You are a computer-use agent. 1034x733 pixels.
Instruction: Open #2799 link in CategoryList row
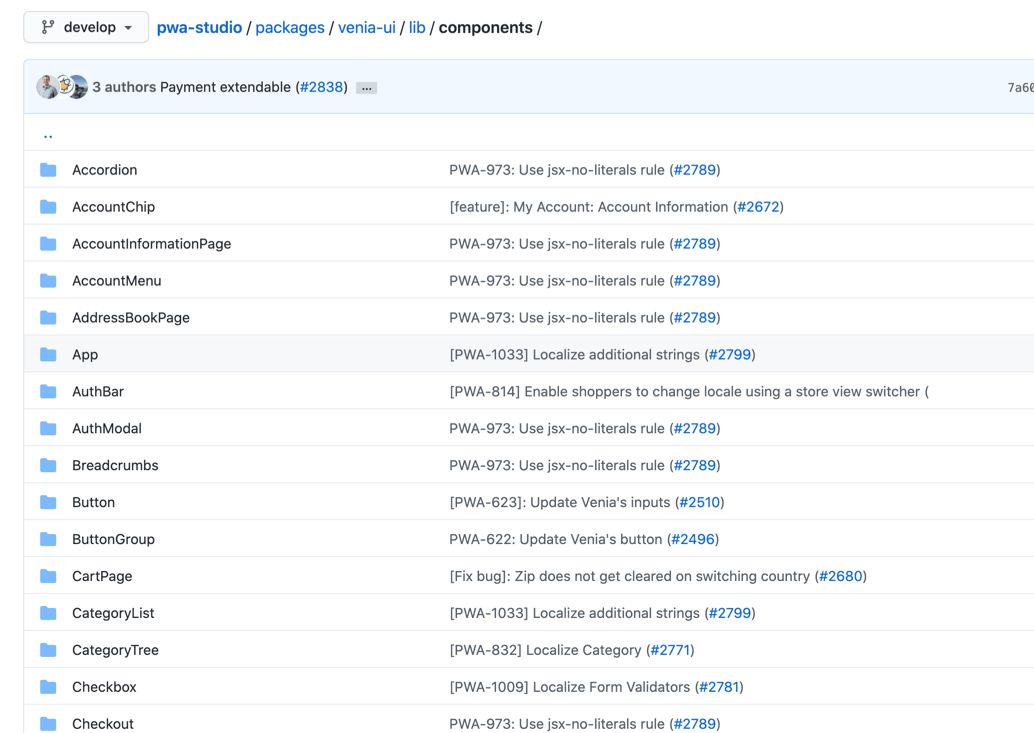click(x=730, y=613)
